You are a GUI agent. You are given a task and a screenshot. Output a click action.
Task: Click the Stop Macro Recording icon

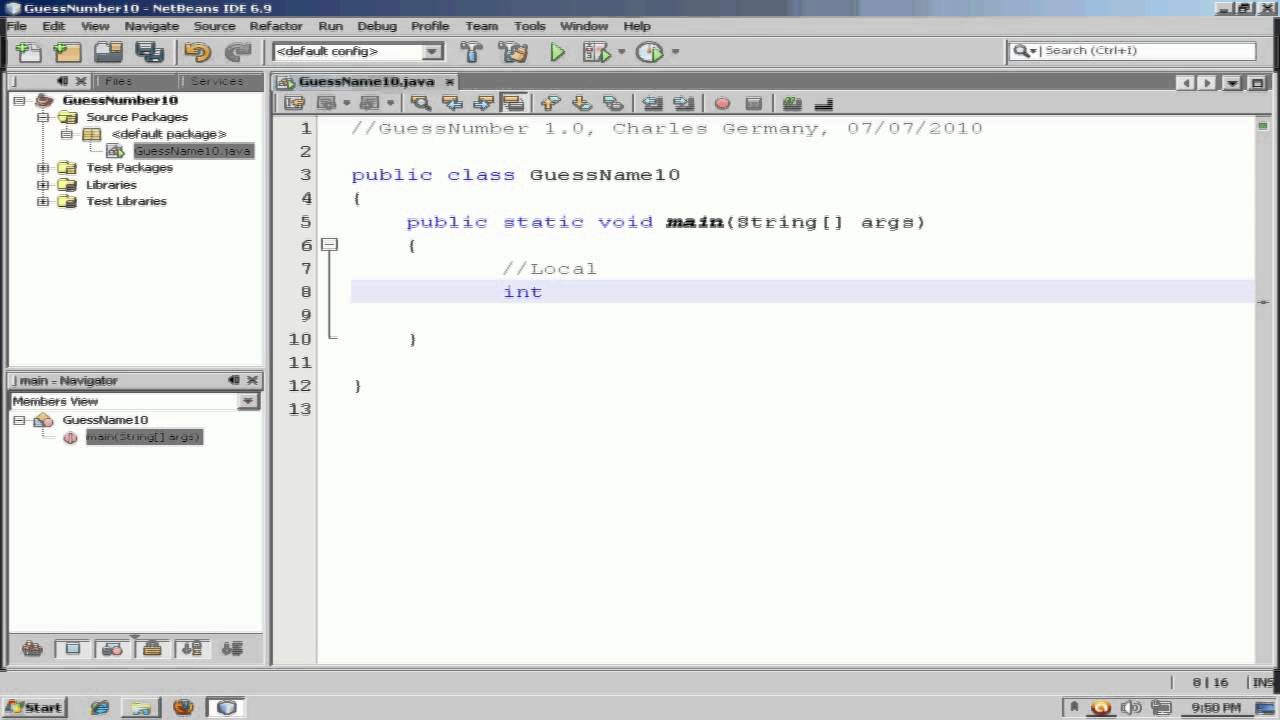click(x=754, y=103)
